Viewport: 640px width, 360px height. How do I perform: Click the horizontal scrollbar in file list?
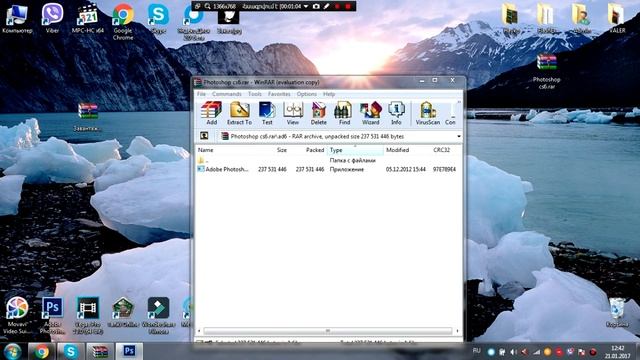(328, 331)
